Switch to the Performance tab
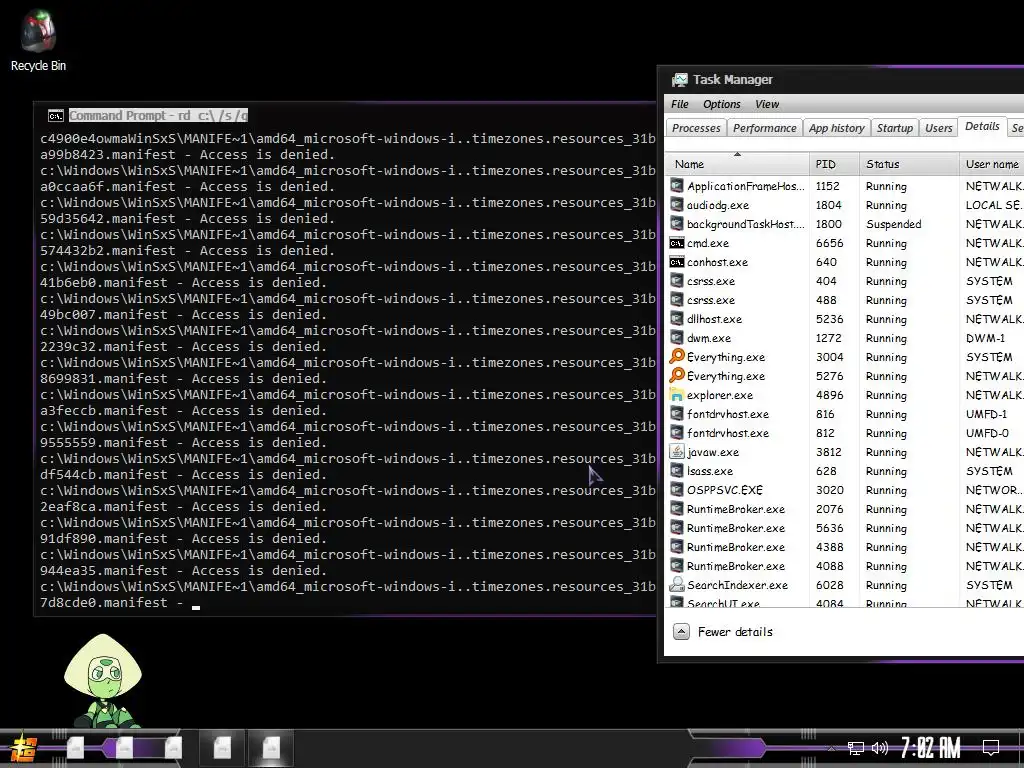Viewport: 1024px width, 768px height. pos(765,128)
